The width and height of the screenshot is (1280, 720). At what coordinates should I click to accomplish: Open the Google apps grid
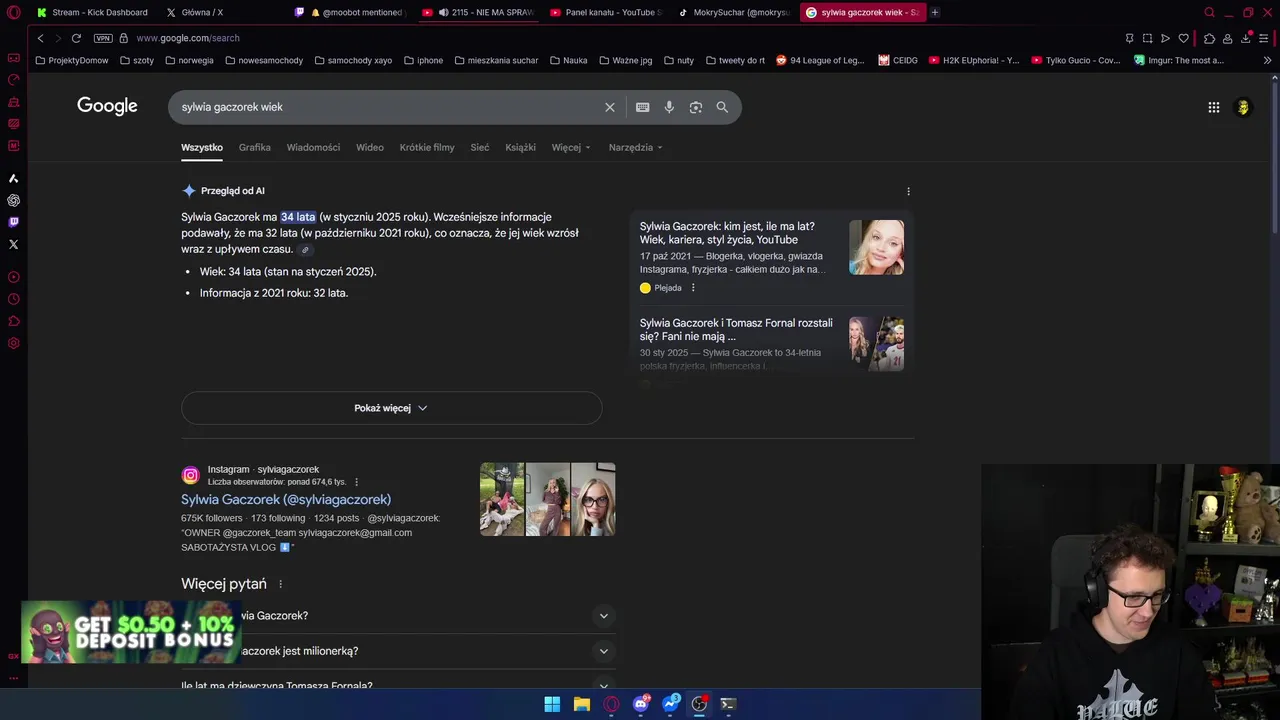(1214, 107)
